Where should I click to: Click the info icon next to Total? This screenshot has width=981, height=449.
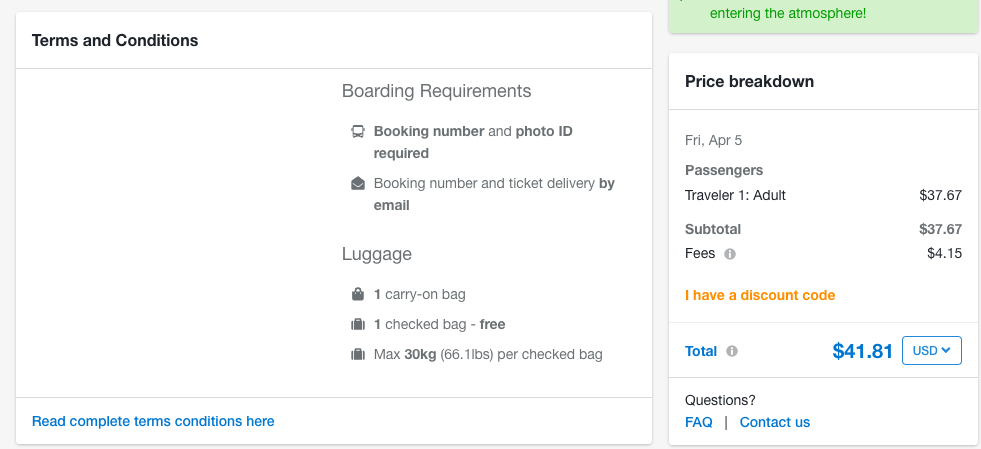click(732, 351)
